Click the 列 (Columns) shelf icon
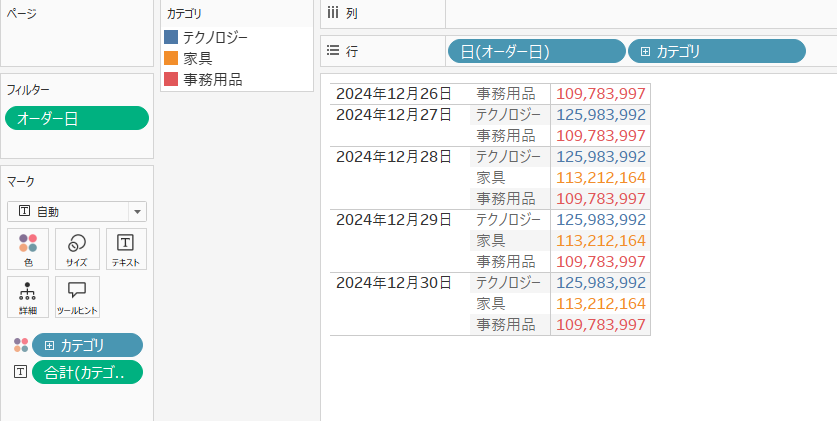The height and width of the screenshot is (421, 837). point(334,15)
